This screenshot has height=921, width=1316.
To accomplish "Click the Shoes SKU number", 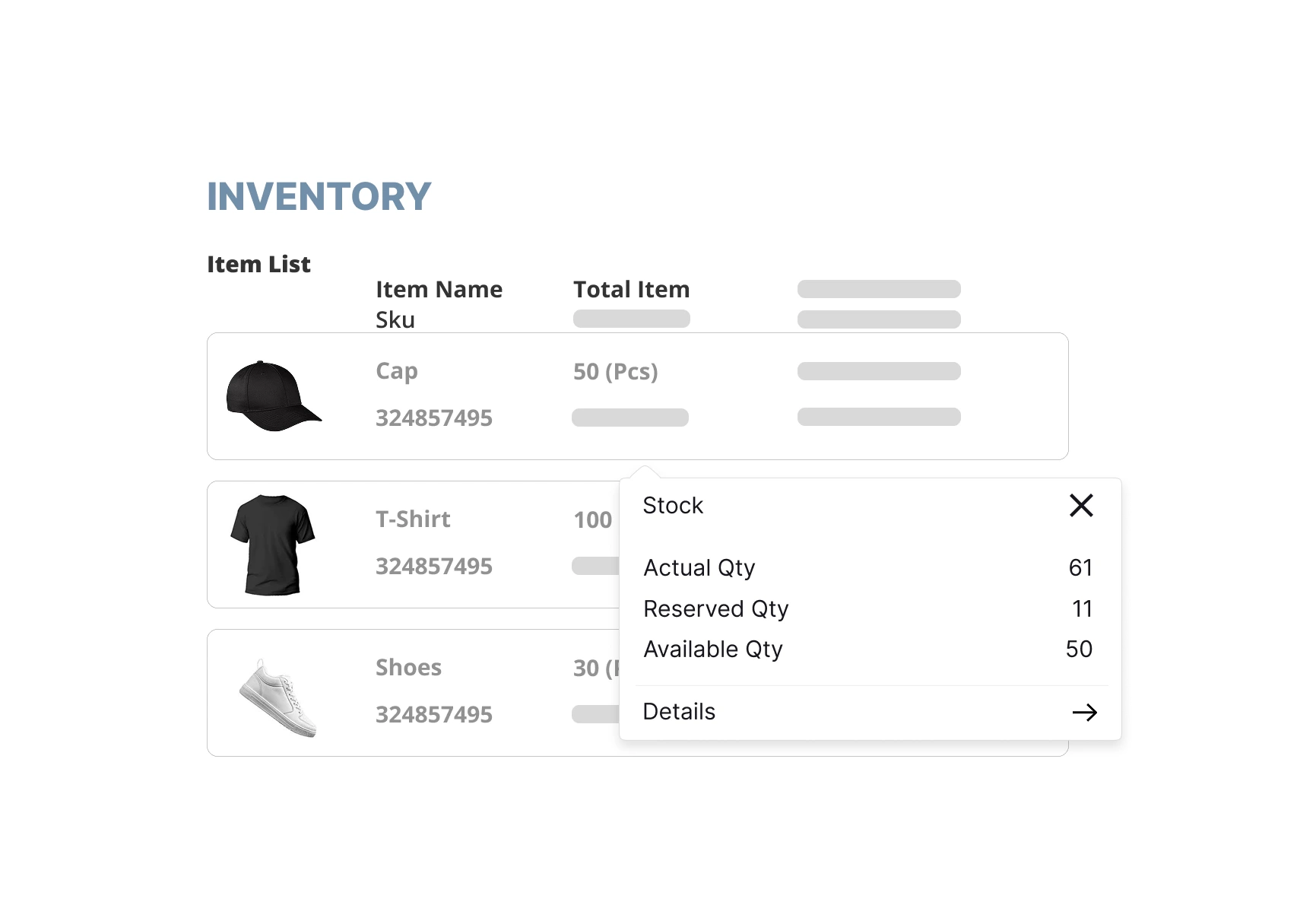I will click(x=434, y=715).
